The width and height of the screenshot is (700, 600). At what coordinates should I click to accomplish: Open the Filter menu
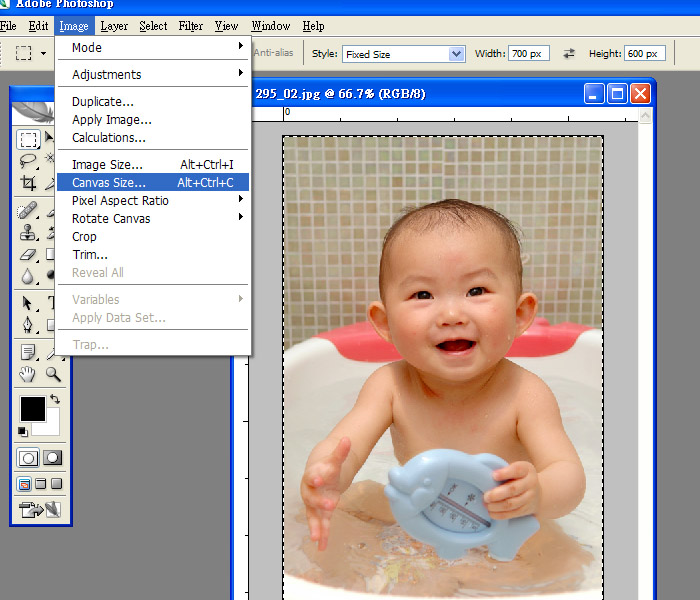tap(190, 26)
